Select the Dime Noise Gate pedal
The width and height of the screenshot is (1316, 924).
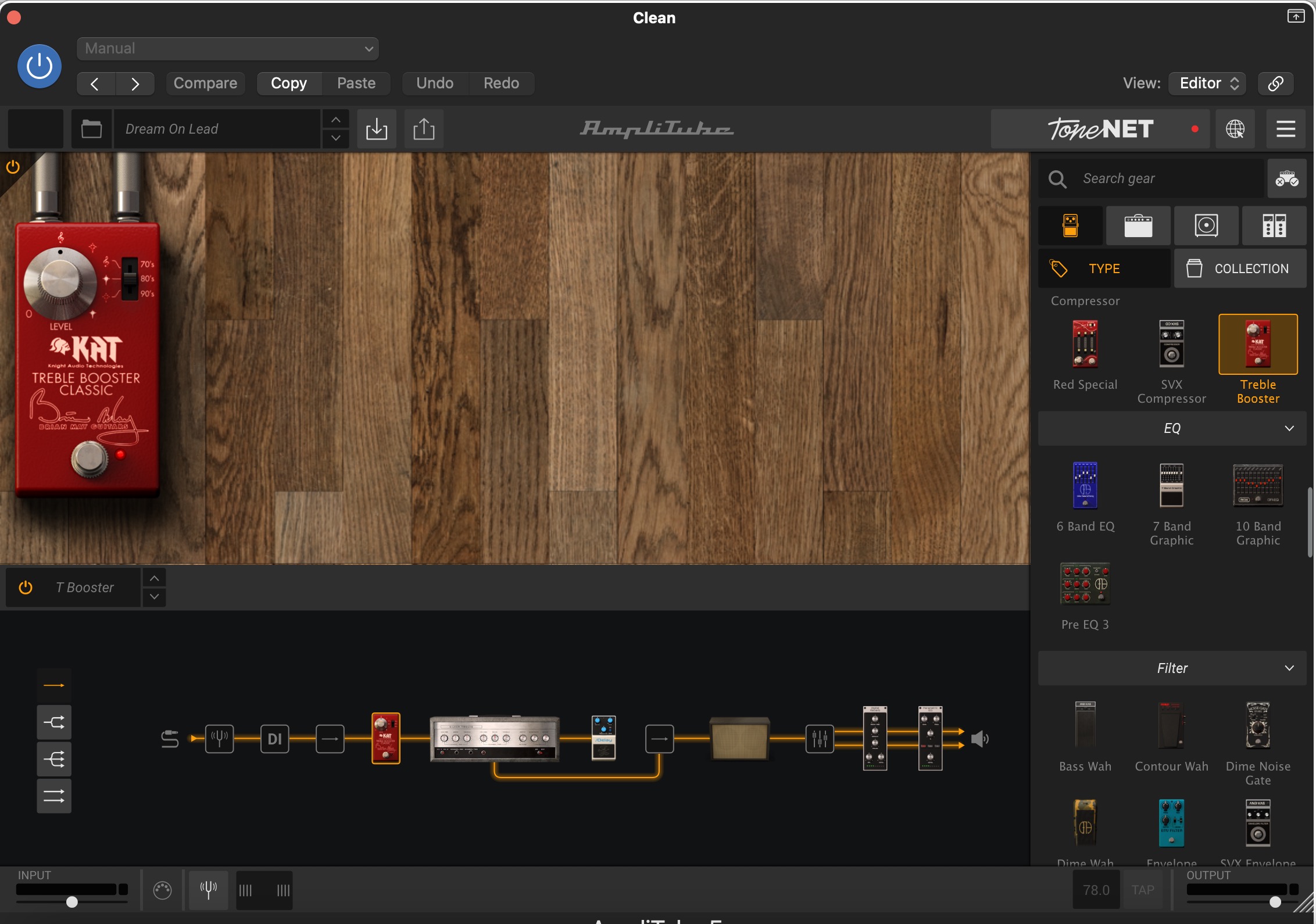[x=1258, y=725]
